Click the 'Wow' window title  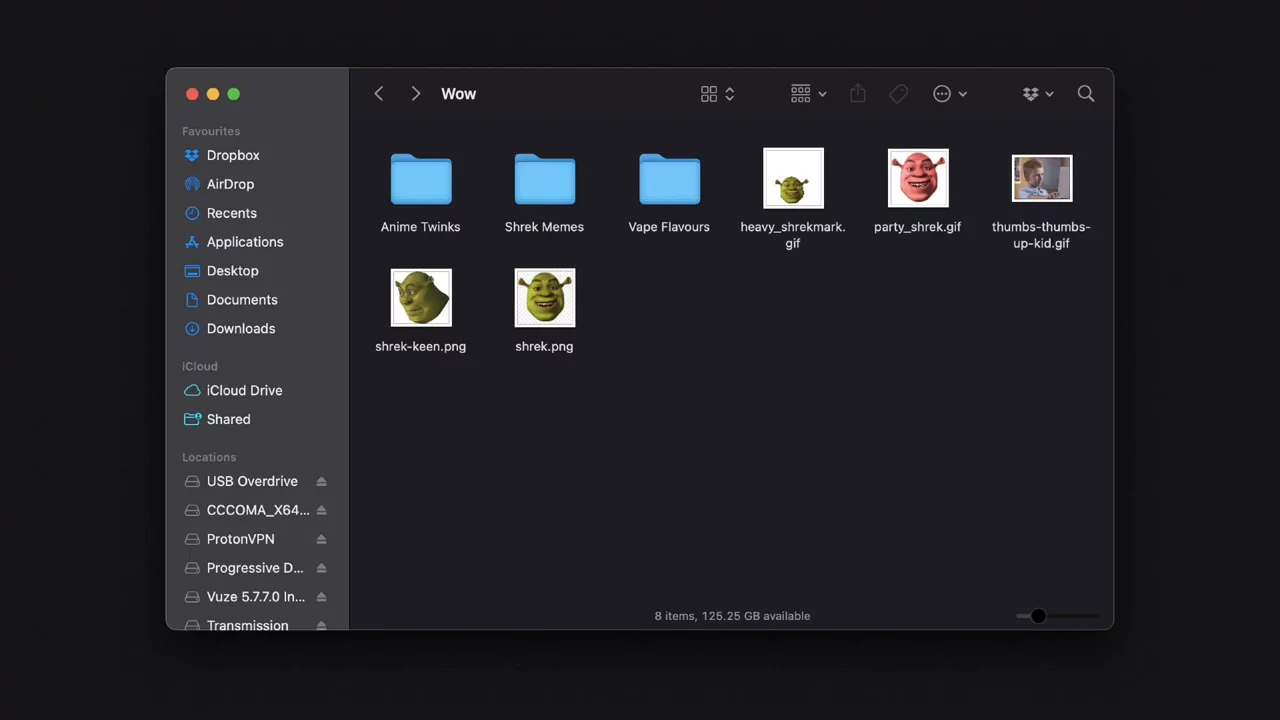(x=459, y=94)
